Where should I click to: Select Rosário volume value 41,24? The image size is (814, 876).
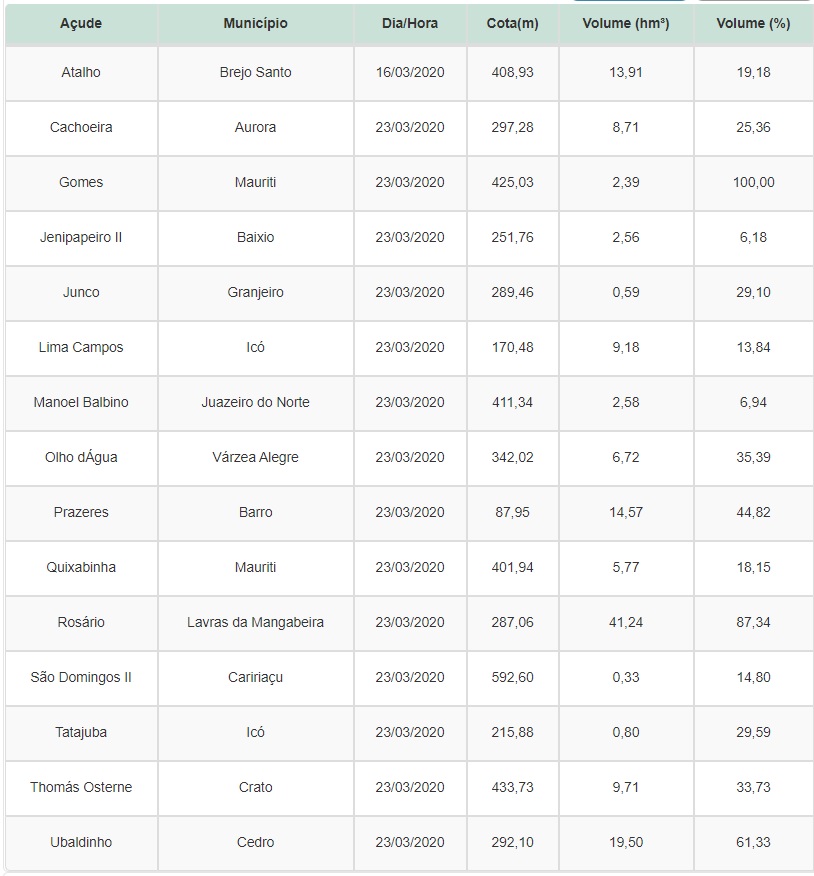pyautogui.click(x=626, y=623)
